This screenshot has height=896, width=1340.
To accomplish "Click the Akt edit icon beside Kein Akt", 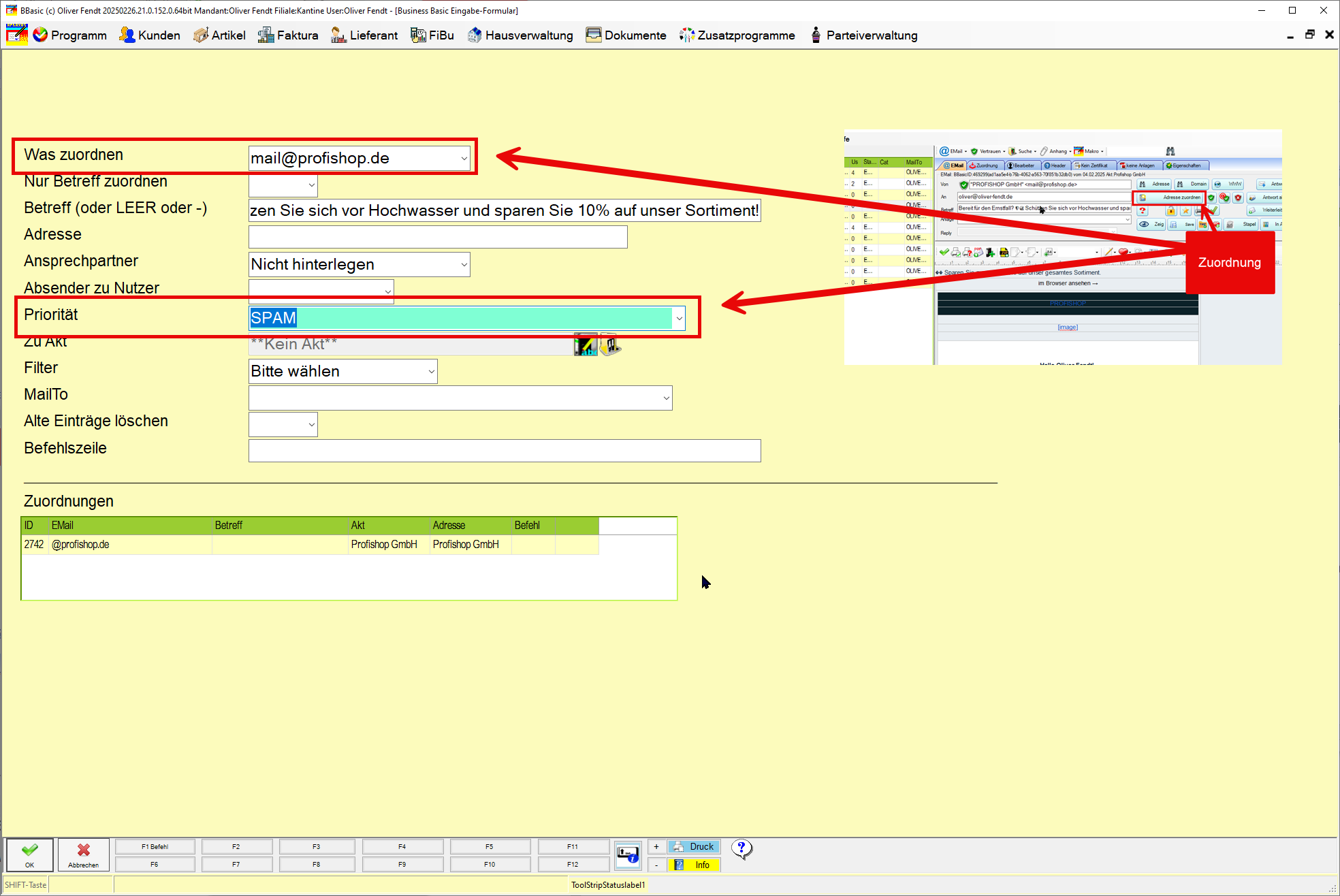I will tap(586, 345).
